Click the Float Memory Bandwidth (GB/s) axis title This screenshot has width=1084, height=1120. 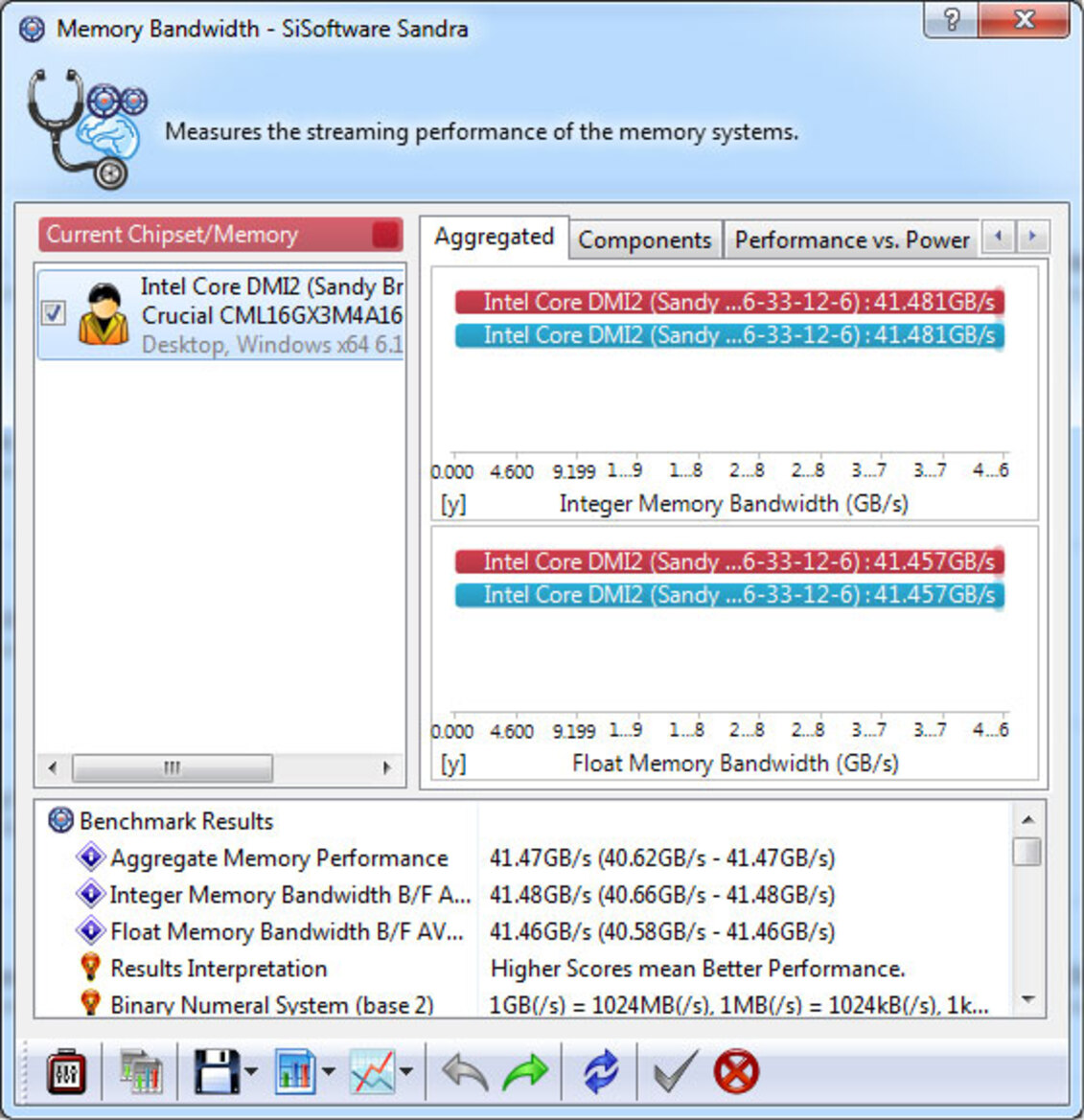click(735, 764)
